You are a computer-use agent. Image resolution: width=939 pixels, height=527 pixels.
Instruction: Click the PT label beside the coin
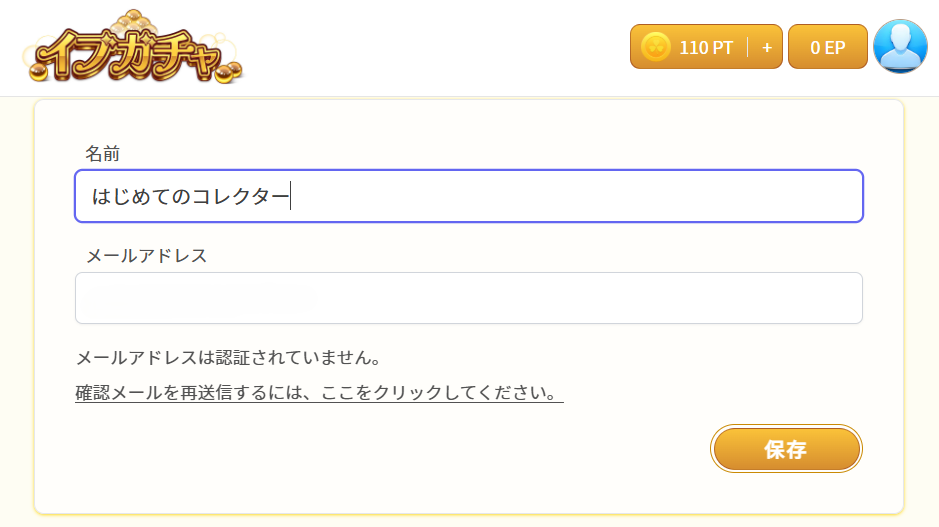click(722, 47)
